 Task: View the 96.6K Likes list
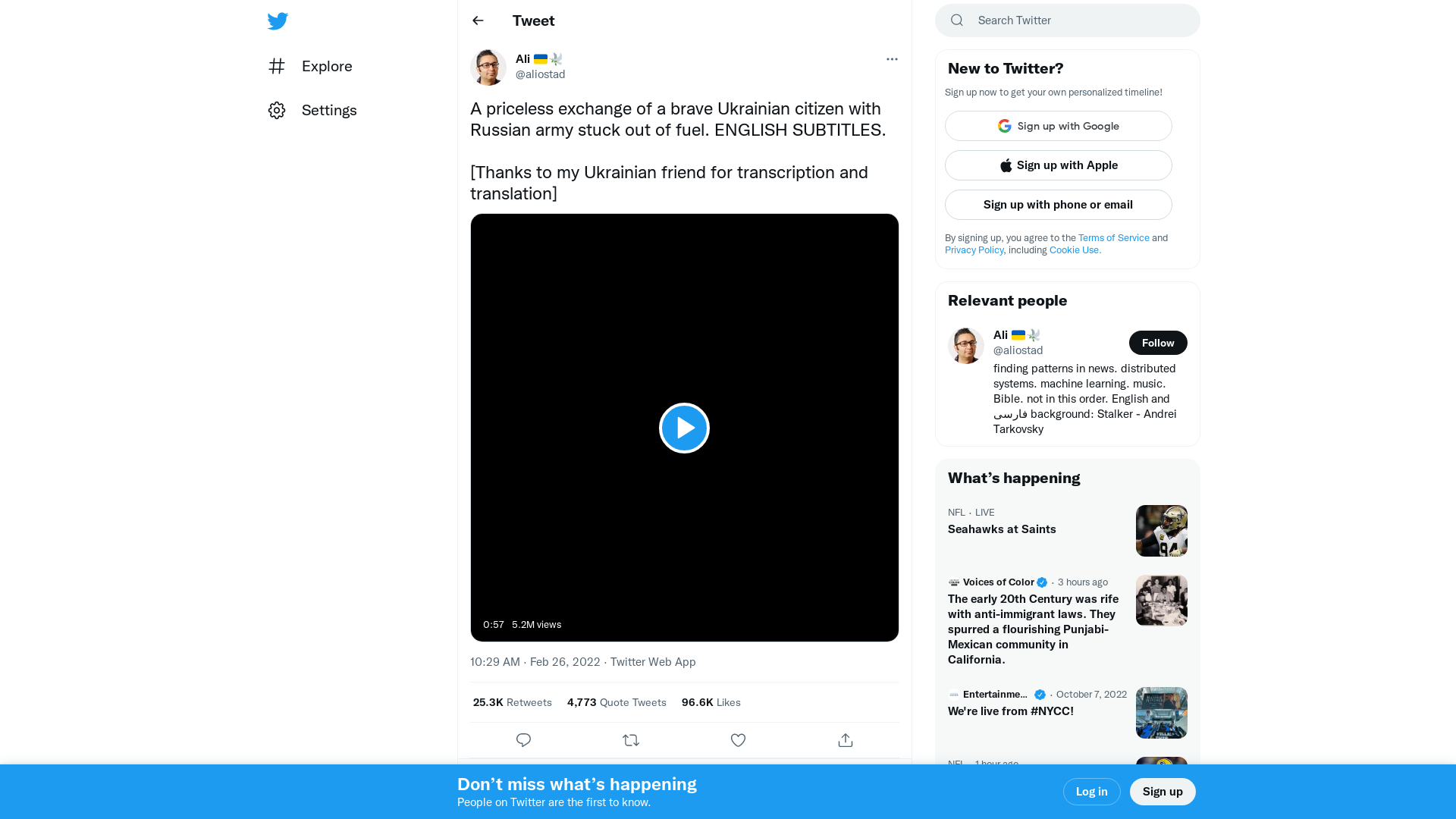711,702
